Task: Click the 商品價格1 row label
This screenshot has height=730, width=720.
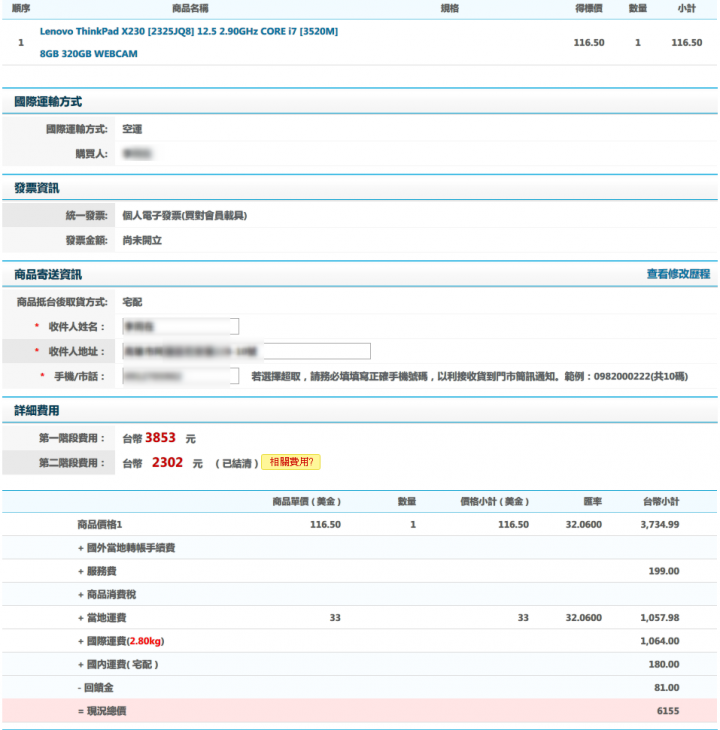Action: click(x=100, y=525)
